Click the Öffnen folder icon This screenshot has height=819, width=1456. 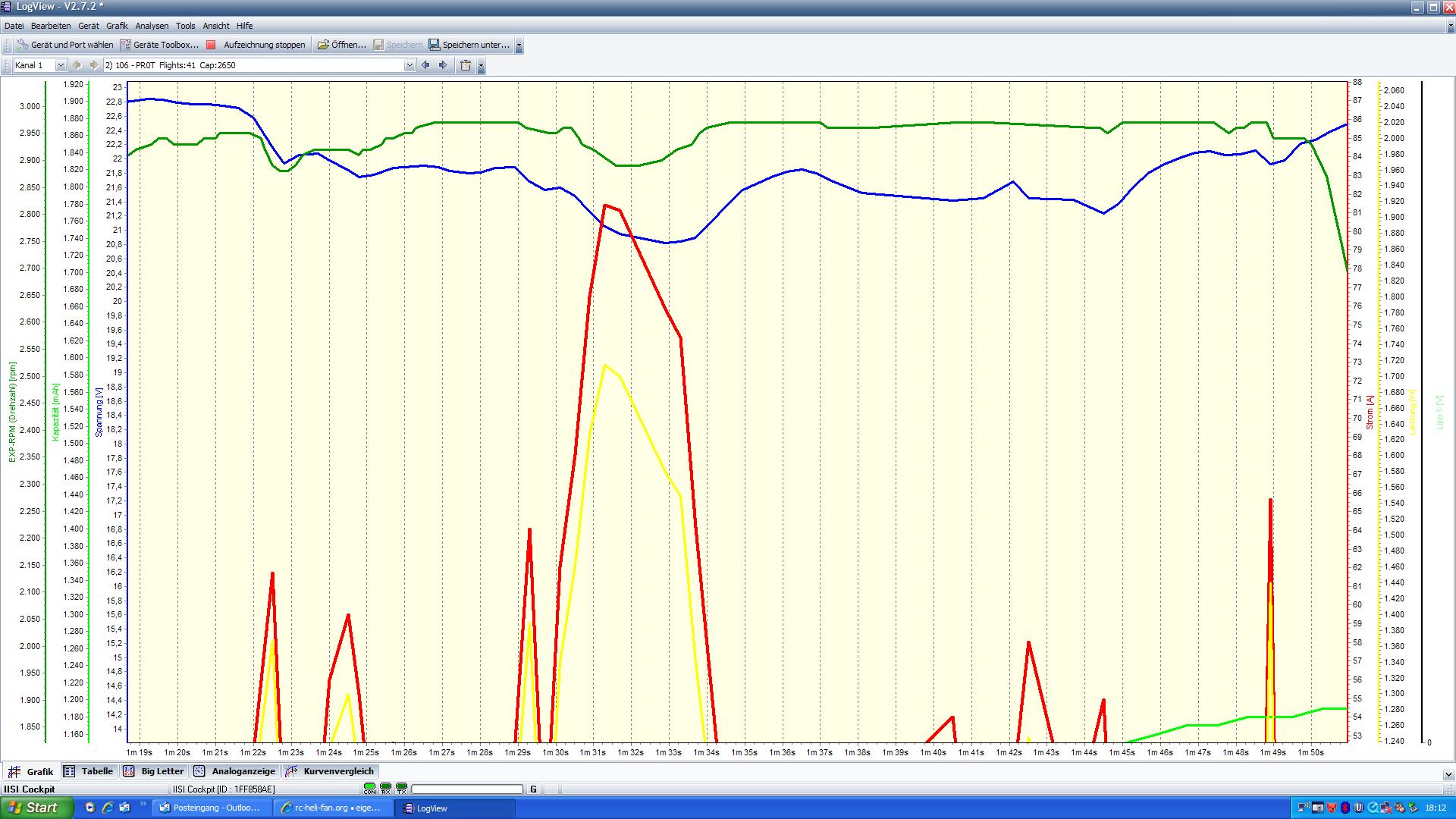coord(323,45)
